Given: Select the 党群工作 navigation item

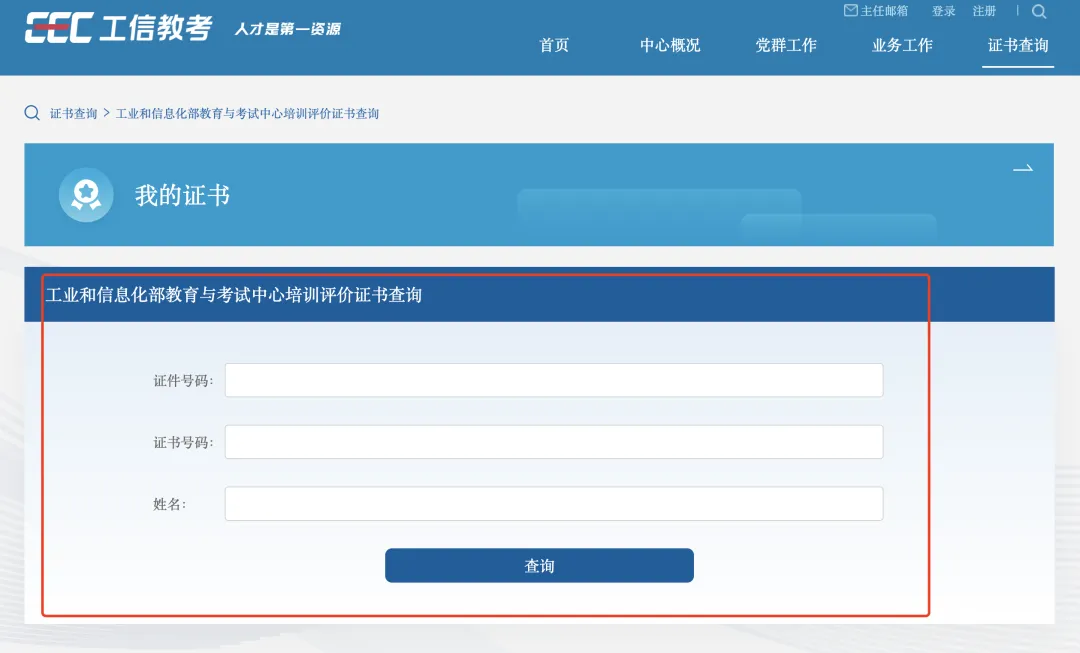Looking at the screenshot, I should (786, 45).
